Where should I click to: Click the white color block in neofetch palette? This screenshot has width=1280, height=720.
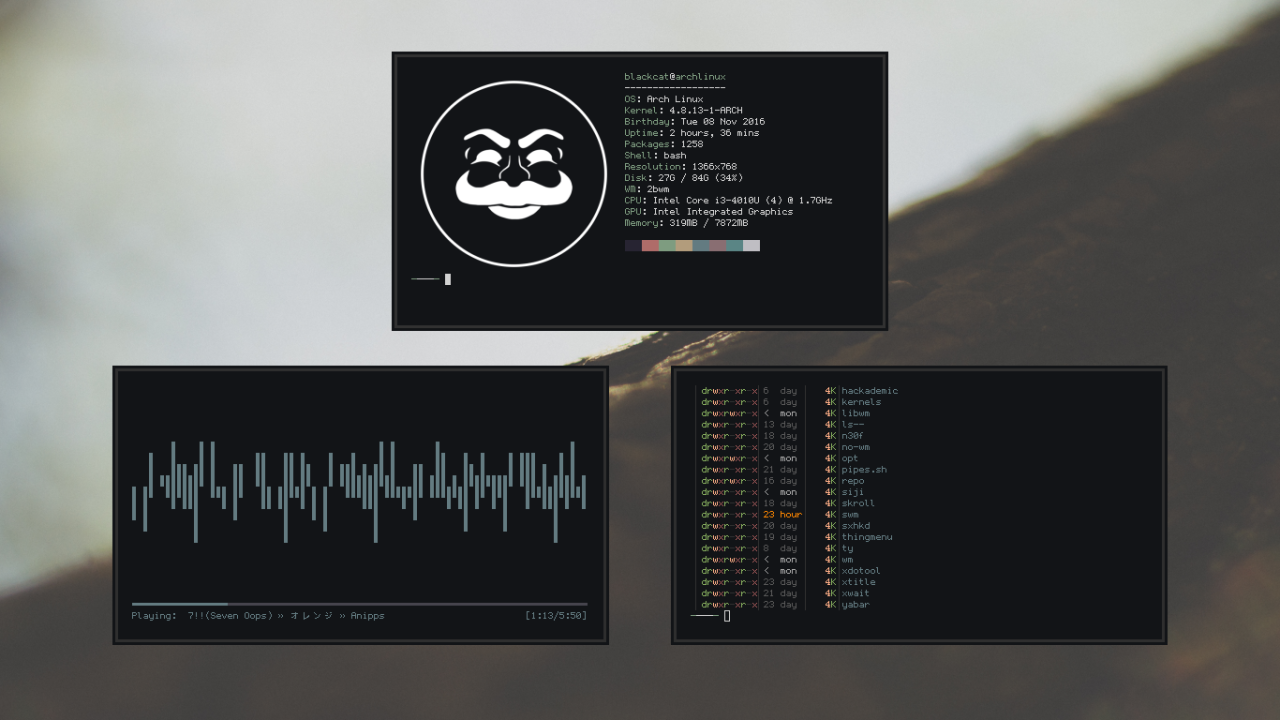[x=751, y=246]
